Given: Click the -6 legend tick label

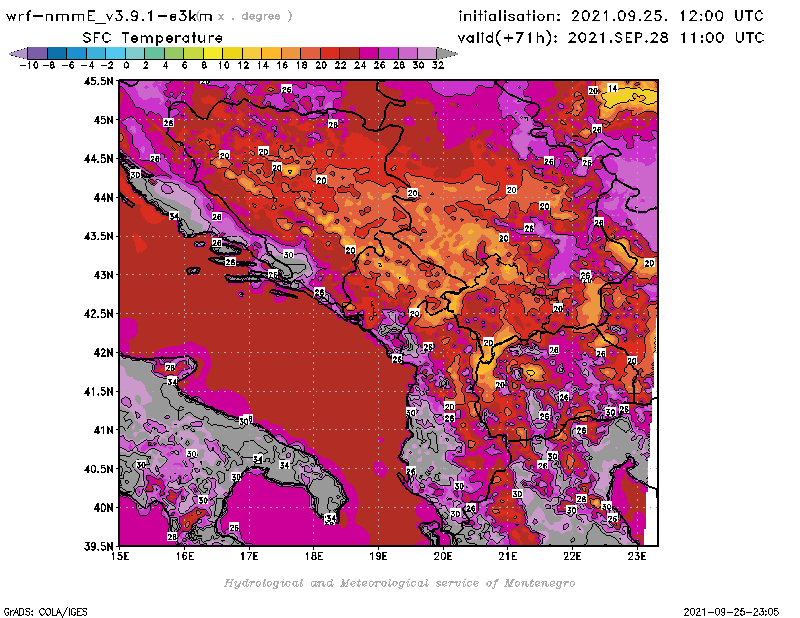Looking at the screenshot, I should [x=68, y=65].
